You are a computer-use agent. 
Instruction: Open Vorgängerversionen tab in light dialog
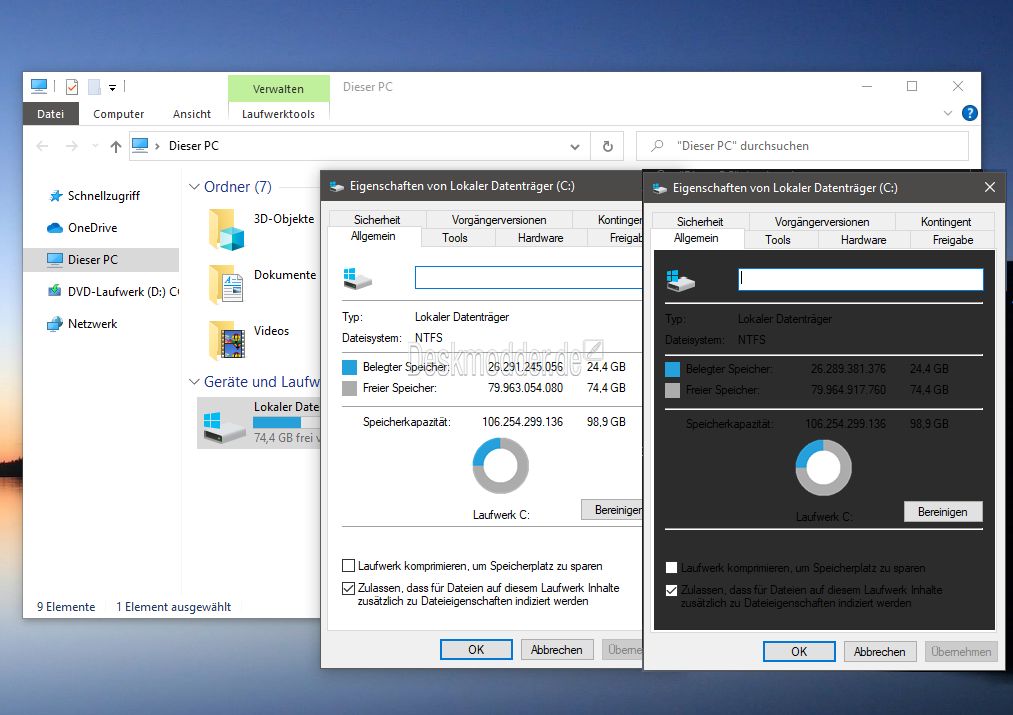pos(499,220)
